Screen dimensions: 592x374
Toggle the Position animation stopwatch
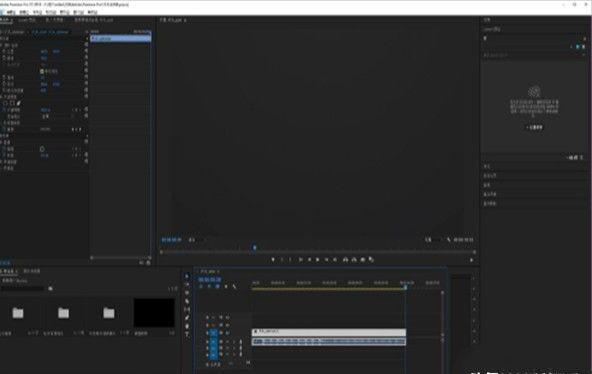[x=4, y=51]
